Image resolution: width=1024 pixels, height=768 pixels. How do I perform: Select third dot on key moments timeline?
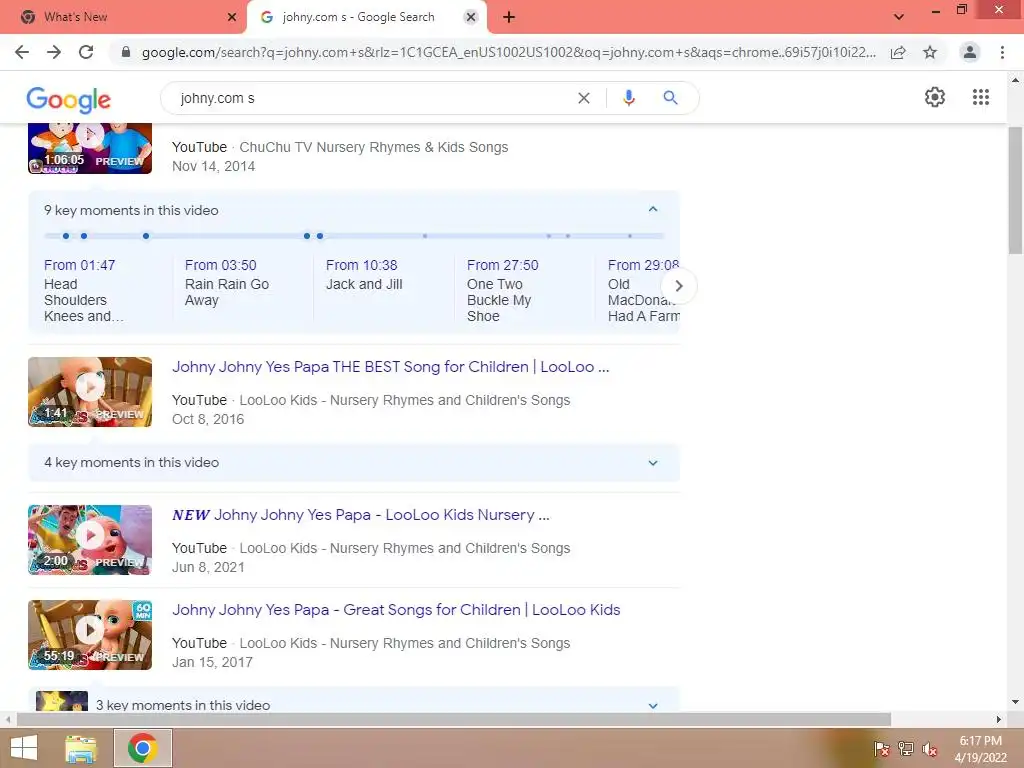146,236
